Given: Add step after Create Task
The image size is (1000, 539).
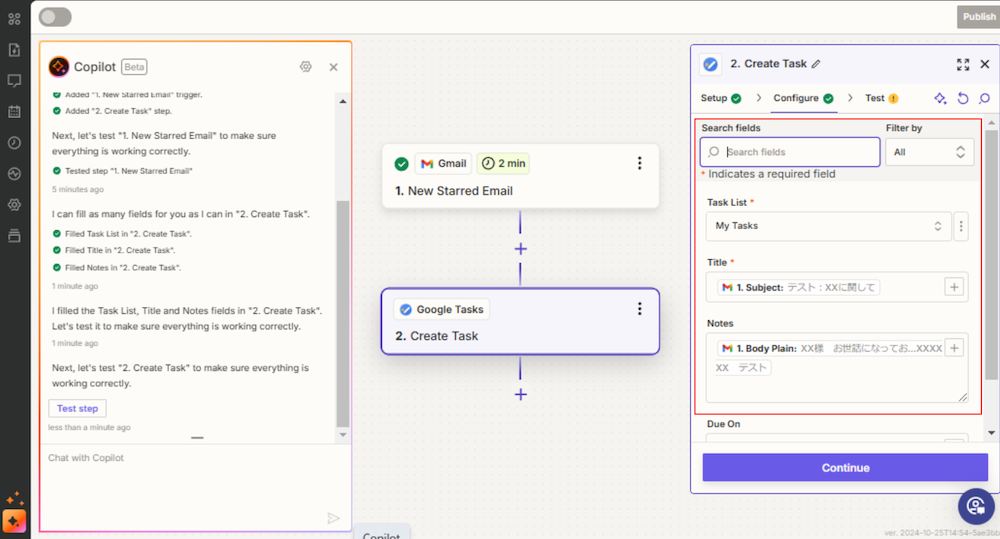Looking at the screenshot, I should 520,394.
